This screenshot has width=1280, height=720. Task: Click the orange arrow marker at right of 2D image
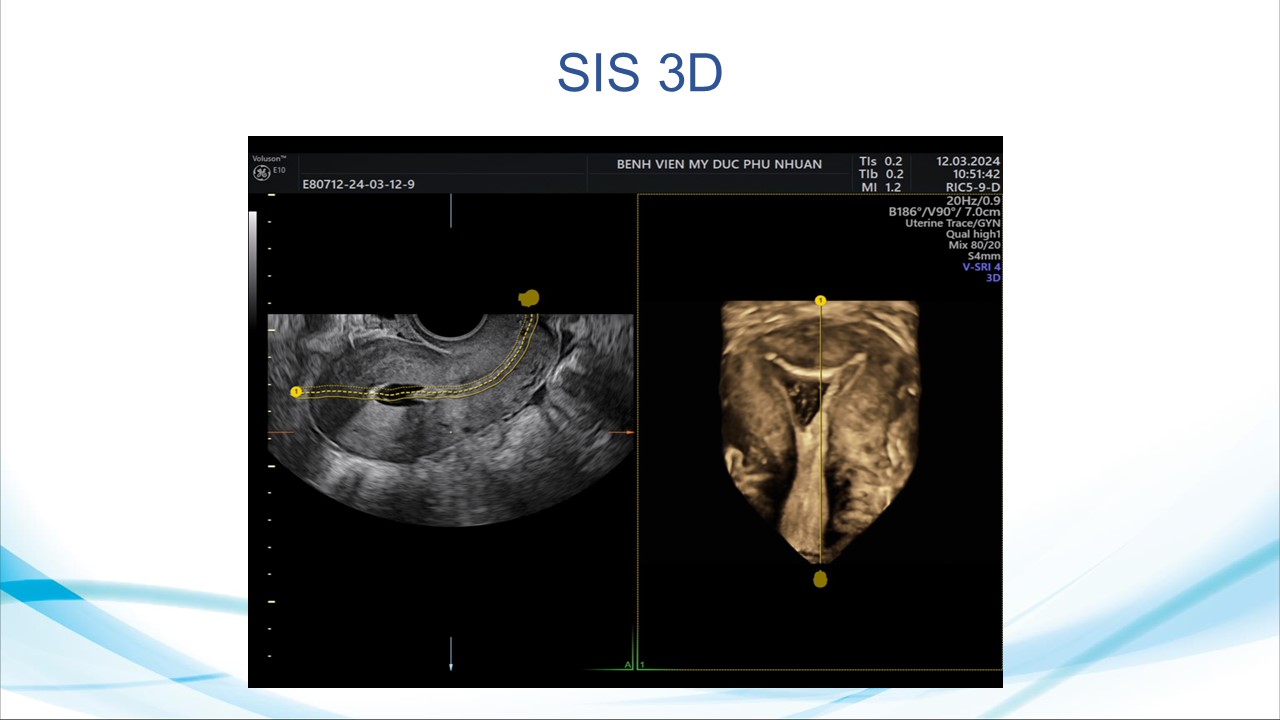pos(627,432)
